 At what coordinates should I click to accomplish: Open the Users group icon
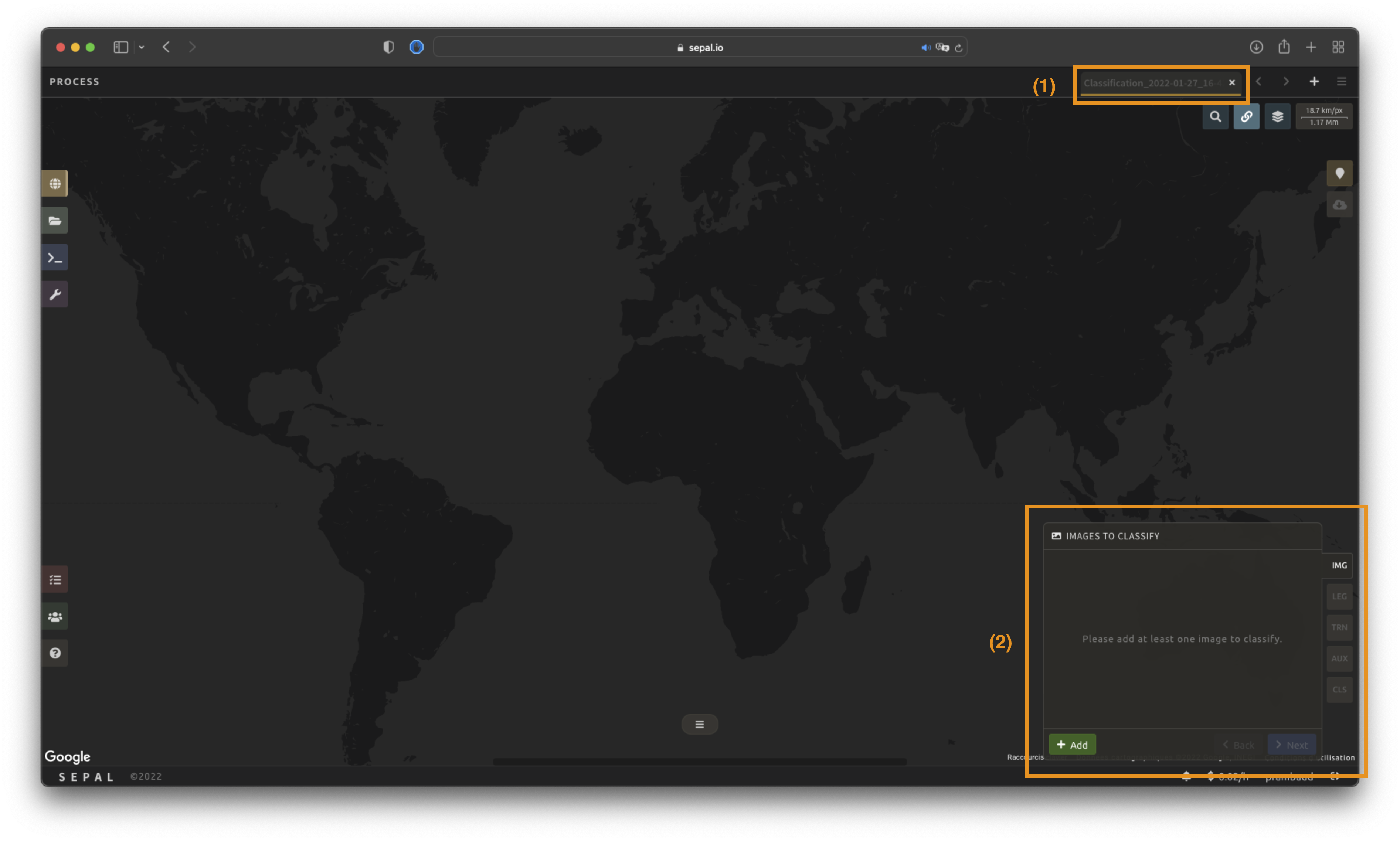(x=55, y=616)
